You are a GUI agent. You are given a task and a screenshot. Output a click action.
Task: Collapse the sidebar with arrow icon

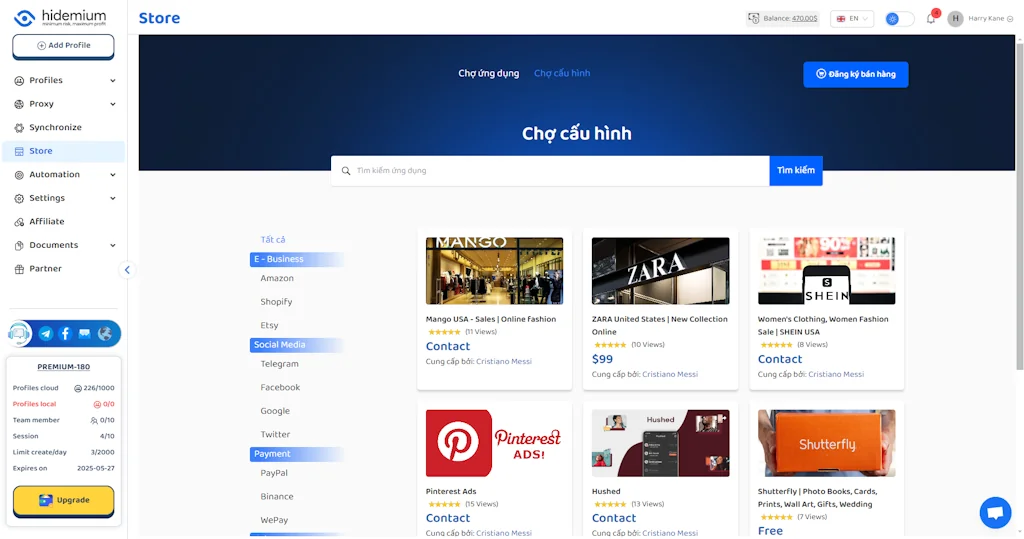[x=127, y=269]
